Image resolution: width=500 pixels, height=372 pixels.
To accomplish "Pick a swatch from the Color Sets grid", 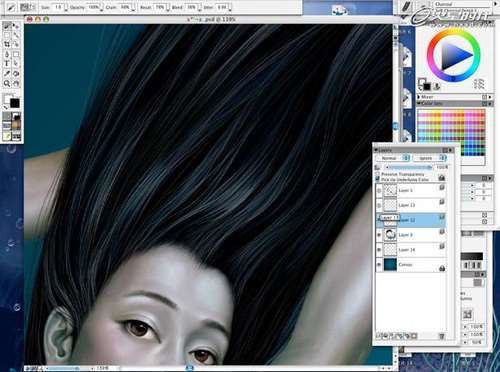I will pos(451,133).
